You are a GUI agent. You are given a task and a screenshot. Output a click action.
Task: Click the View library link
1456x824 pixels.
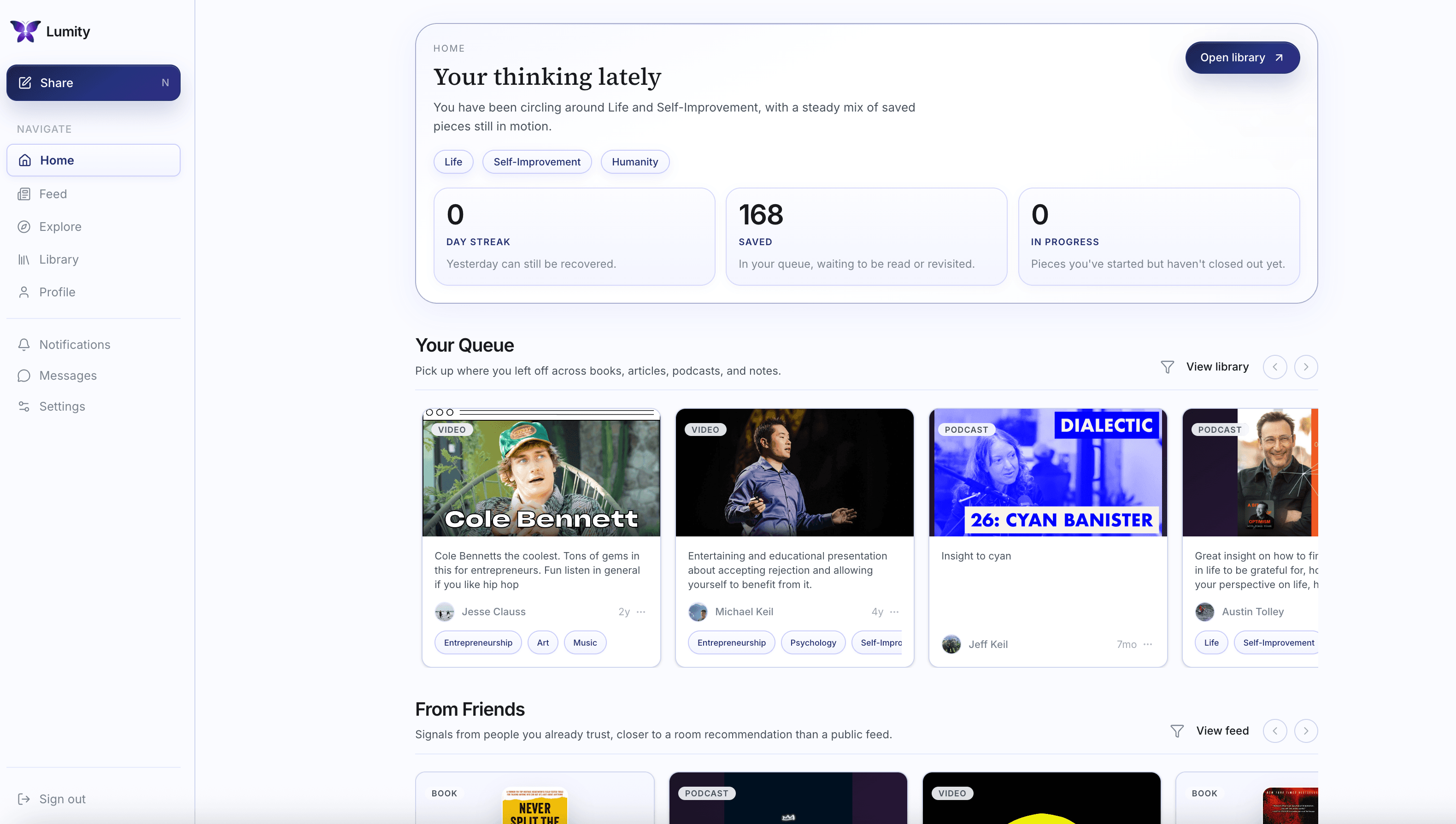[1217, 367]
